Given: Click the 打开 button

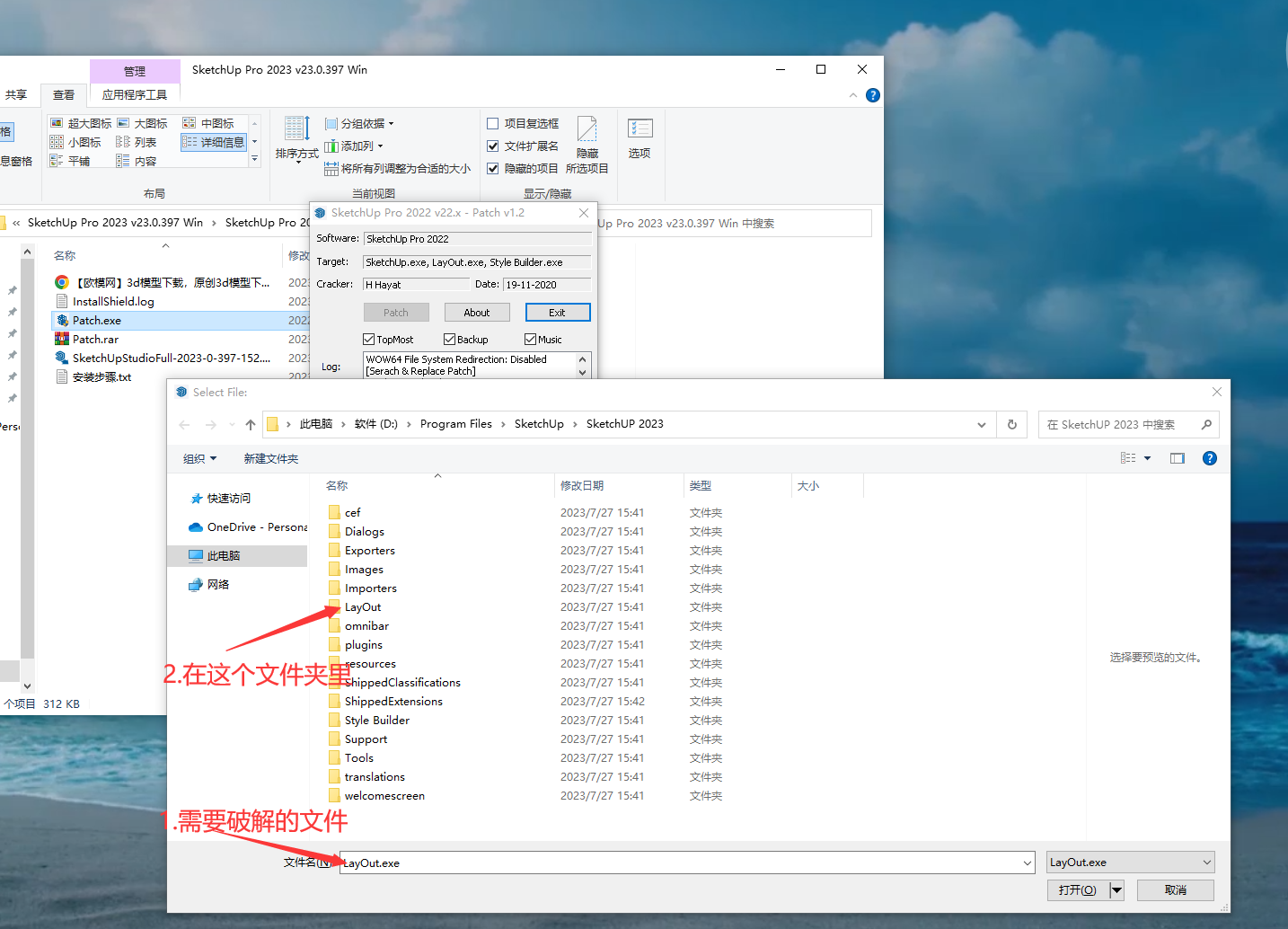Looking at the screenshot, I should (1078, 890).
